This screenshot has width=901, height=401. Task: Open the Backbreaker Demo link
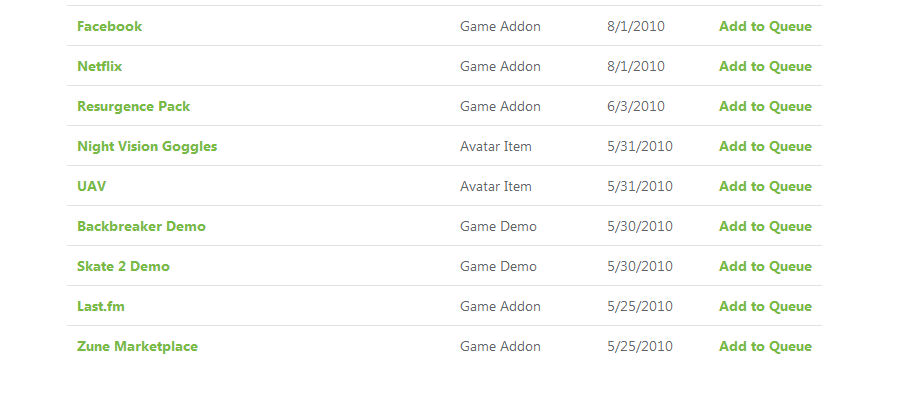[x=141, y=226]
